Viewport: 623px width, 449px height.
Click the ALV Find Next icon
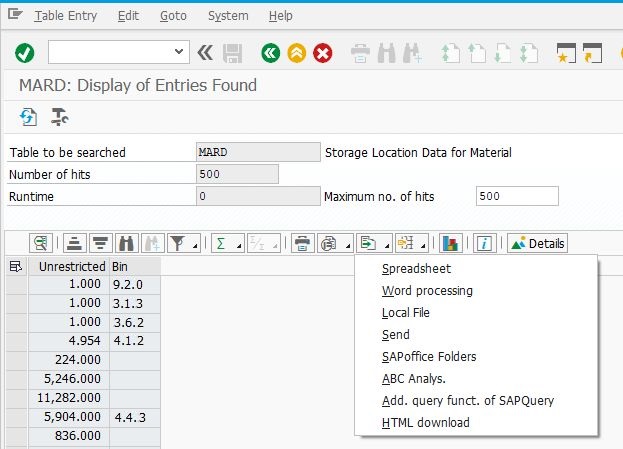pyautogui.click(x=153, y=243)
